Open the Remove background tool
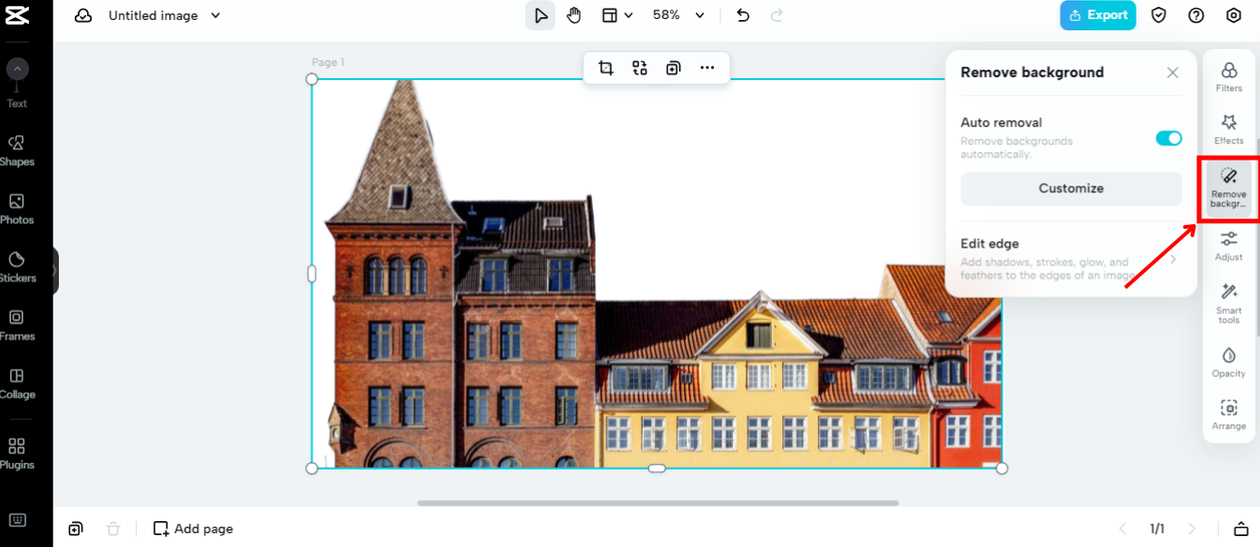The image size is (1260, 547). 1229,187
